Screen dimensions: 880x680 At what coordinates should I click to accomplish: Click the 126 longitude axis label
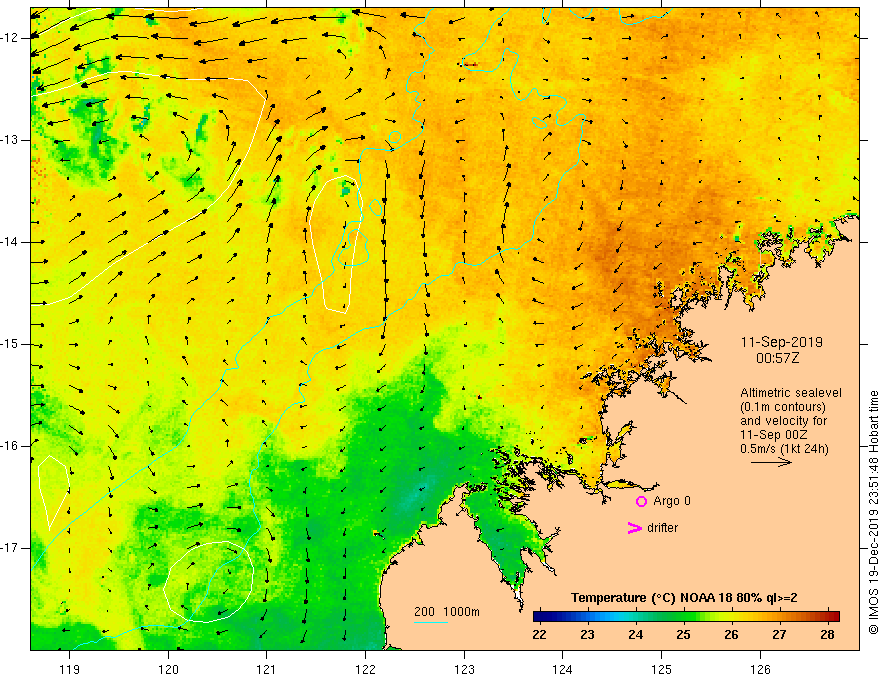click(760, 669)
